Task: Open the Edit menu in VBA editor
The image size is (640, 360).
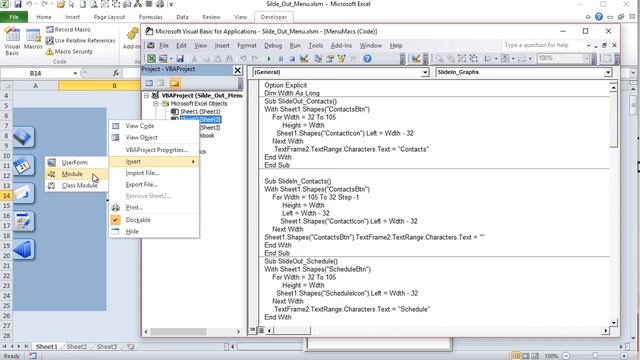Action: pos(181,45)
